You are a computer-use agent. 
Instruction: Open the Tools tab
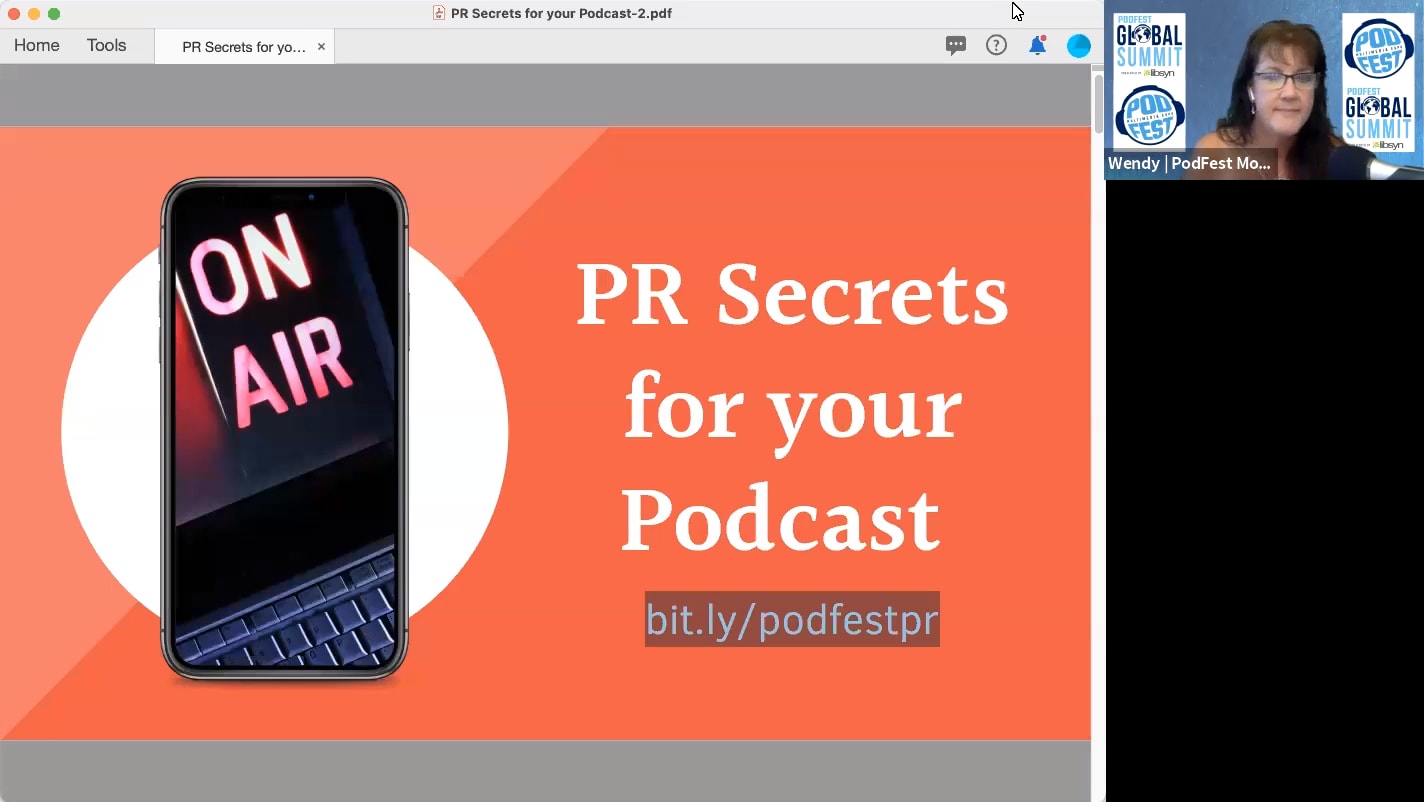[107, 45]
